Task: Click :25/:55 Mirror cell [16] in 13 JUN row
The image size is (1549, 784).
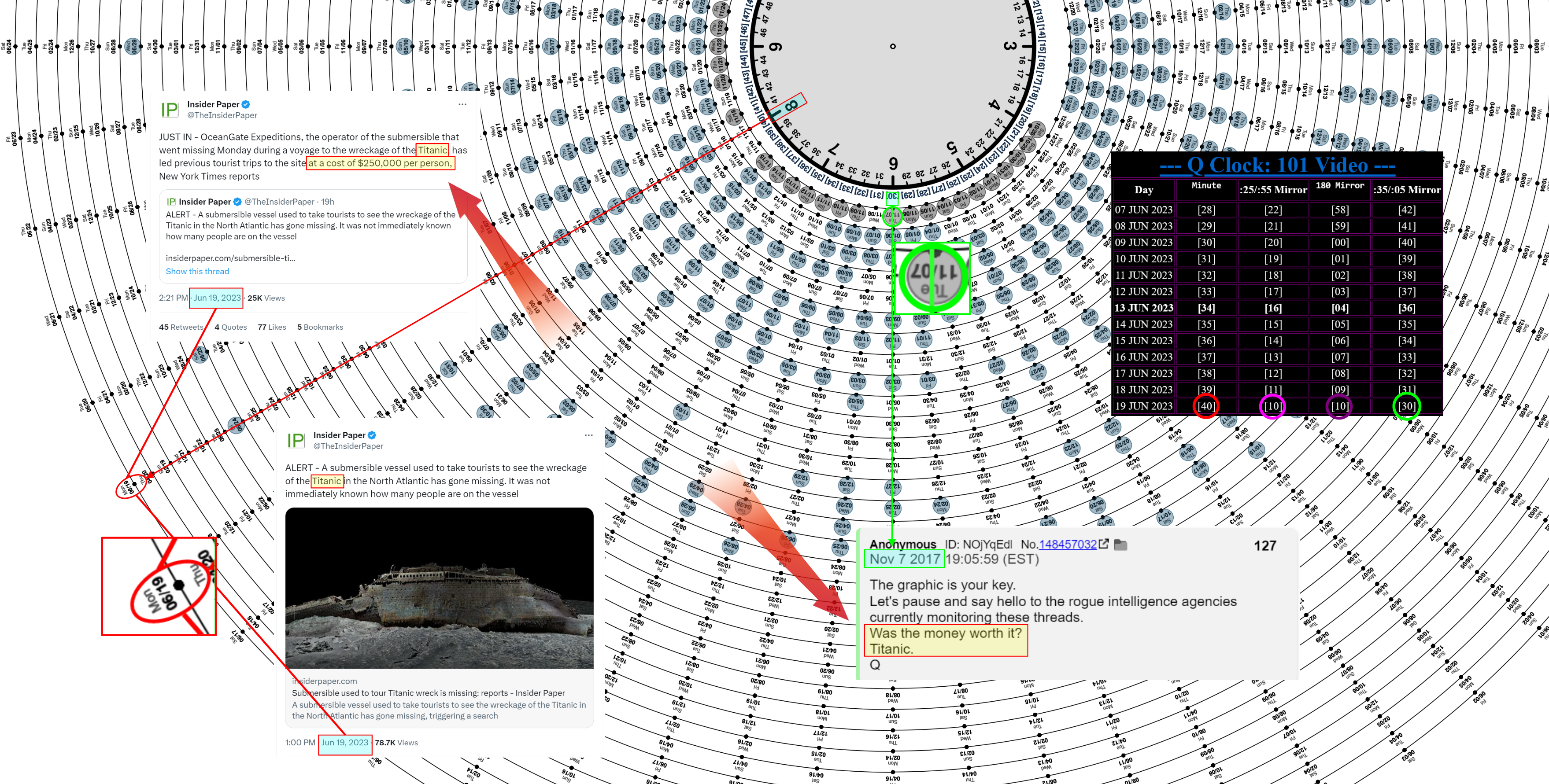Action: (x=1273, y=308)
